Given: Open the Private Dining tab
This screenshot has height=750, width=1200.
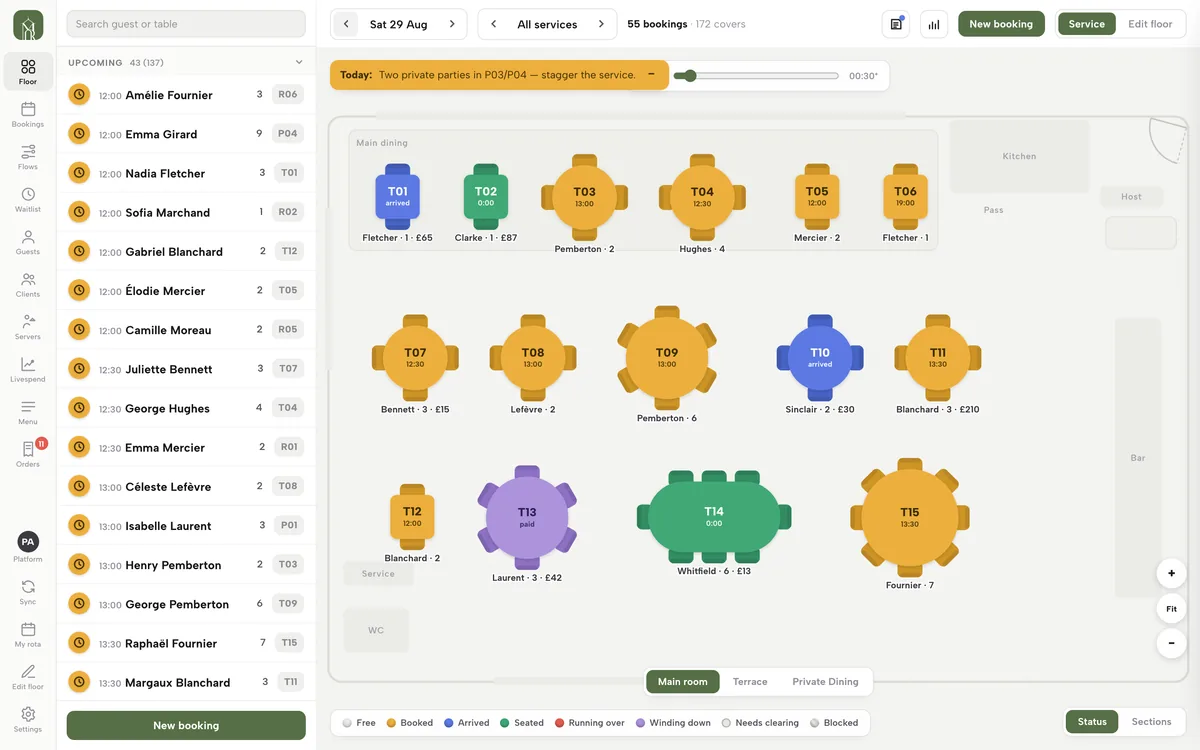Looking at the screenshot, I should pyautogui.click(x=825, y=682).
